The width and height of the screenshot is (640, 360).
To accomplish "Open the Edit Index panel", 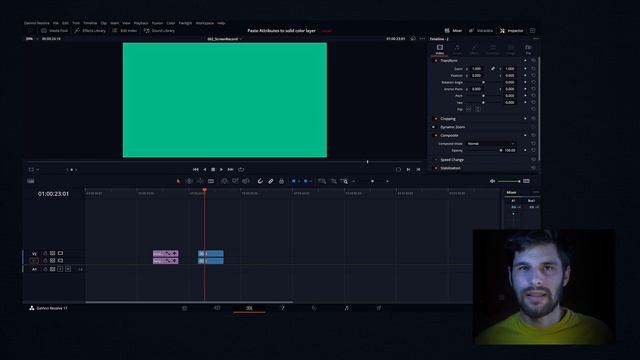I will [x=124, y=31].
